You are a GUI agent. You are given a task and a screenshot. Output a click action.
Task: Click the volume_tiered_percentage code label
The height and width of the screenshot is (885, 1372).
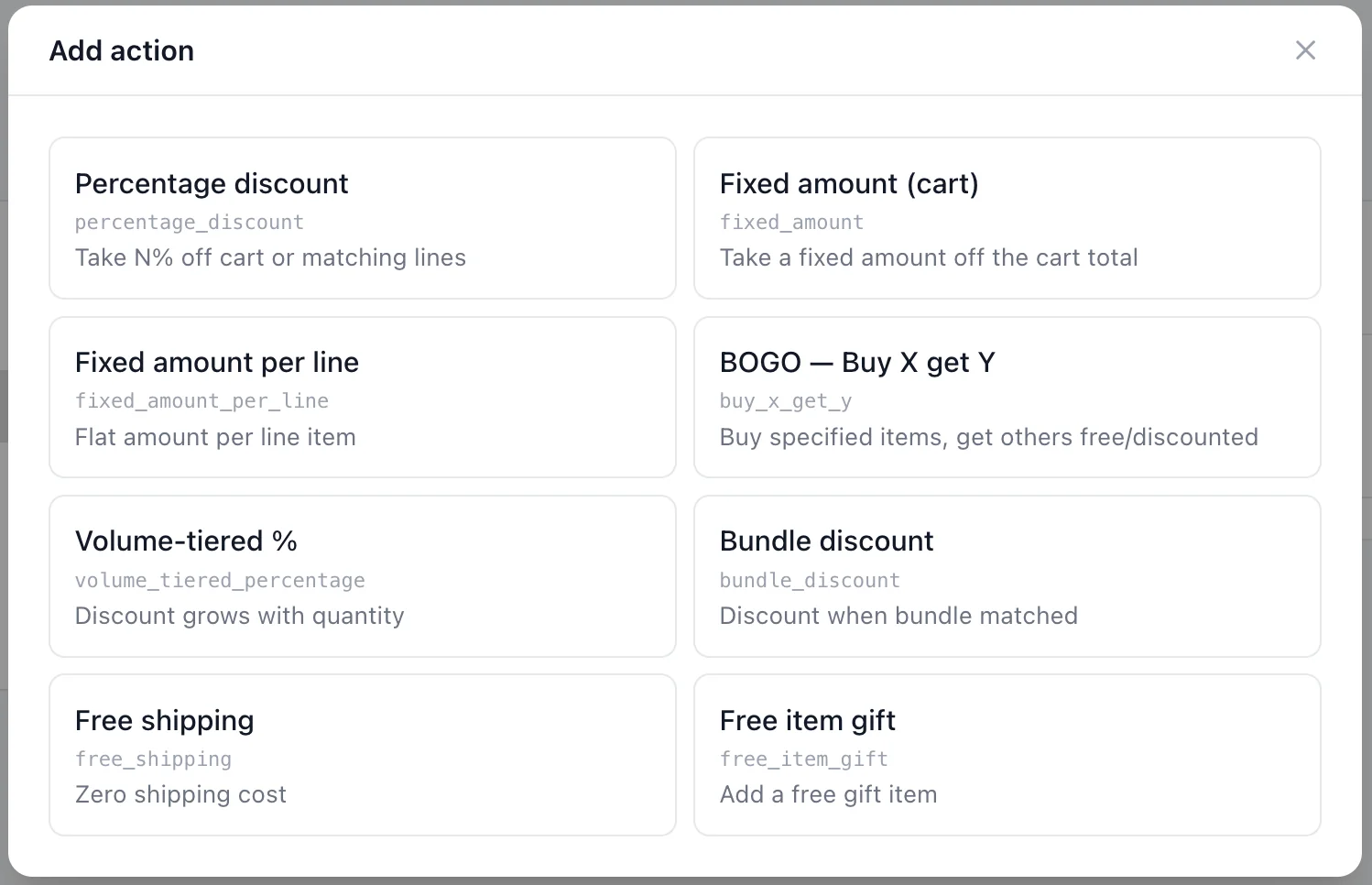tap(220, 581)
